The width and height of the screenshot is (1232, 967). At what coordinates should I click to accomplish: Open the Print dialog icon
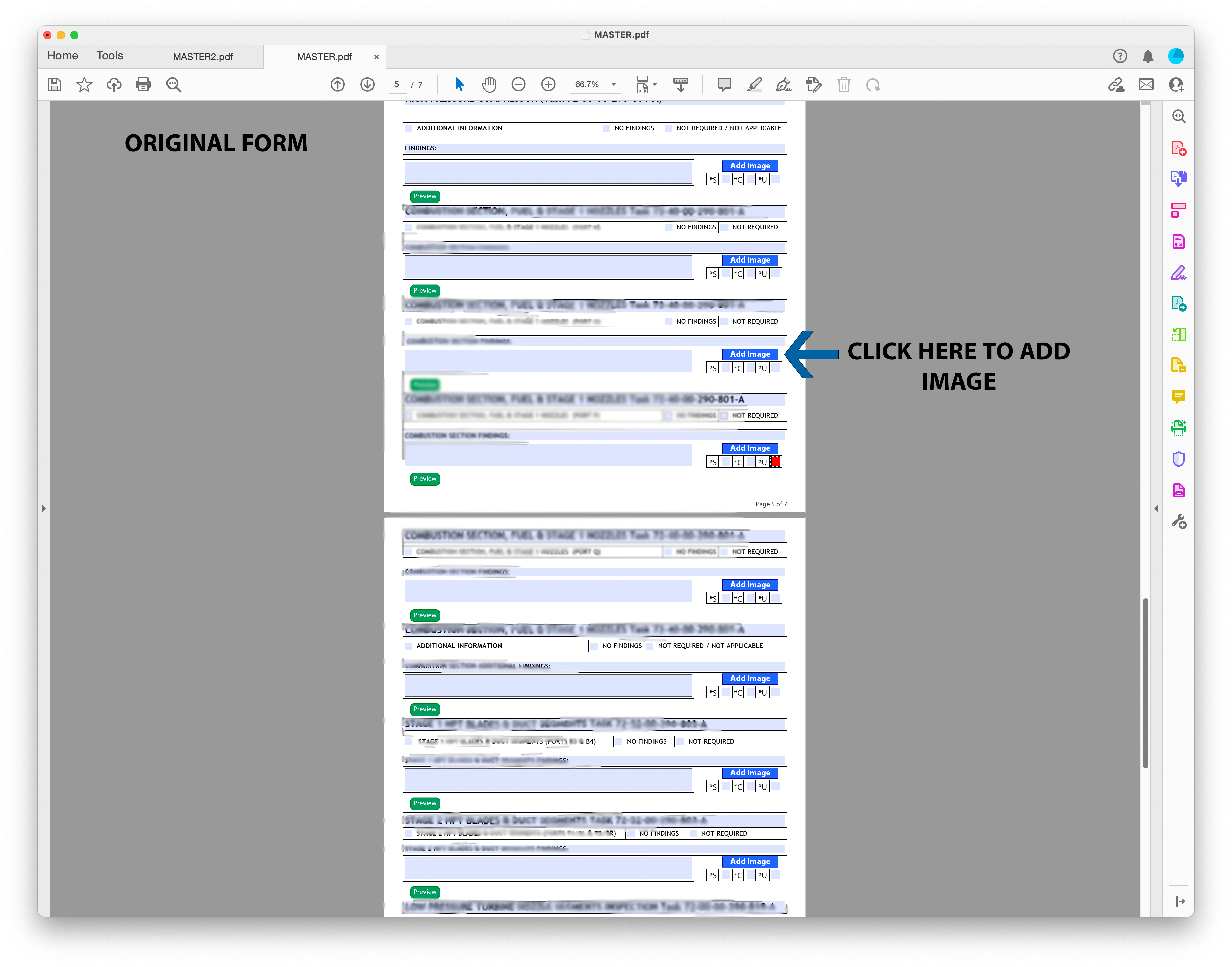[x=143, y=85]
